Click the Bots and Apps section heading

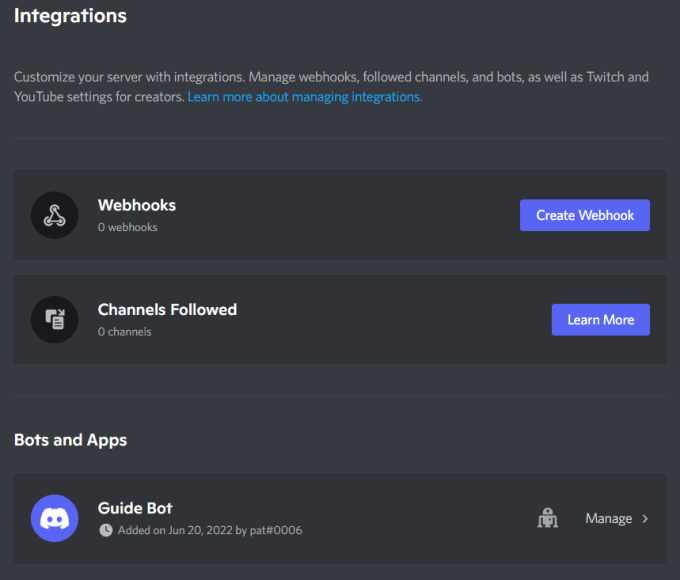70,440
